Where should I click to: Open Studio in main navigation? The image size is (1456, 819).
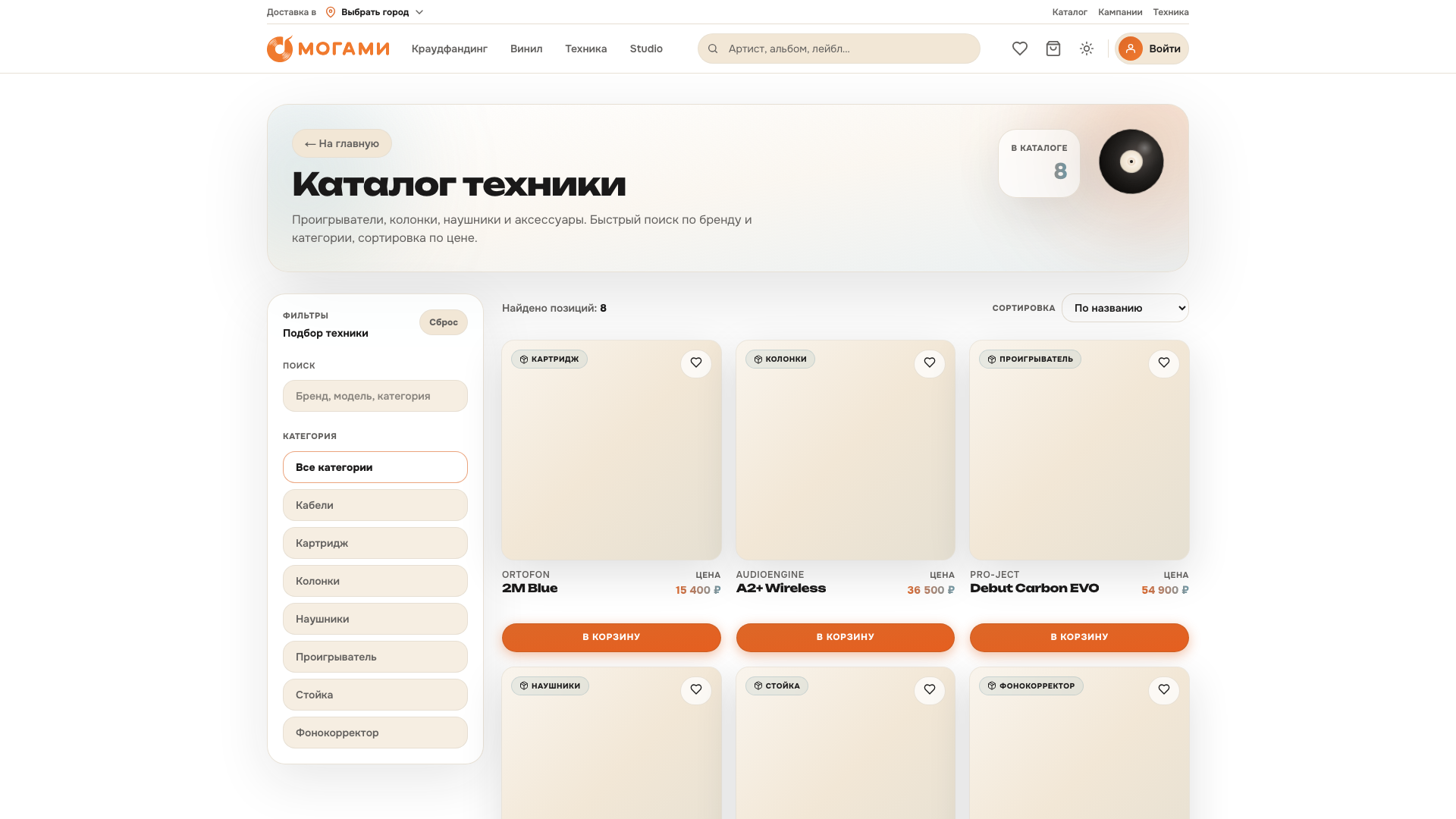click(646, 49)
